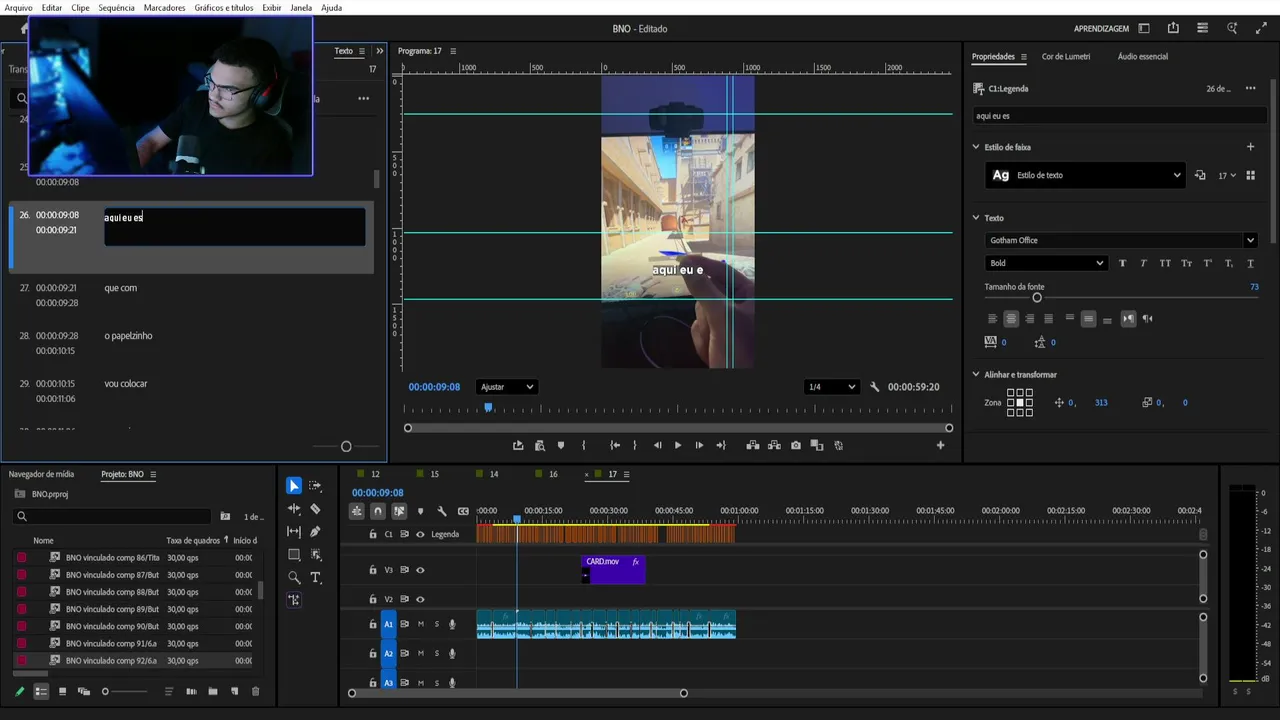Select the Rectangle tool
The image size is (1280, 720).
(294, 555)
